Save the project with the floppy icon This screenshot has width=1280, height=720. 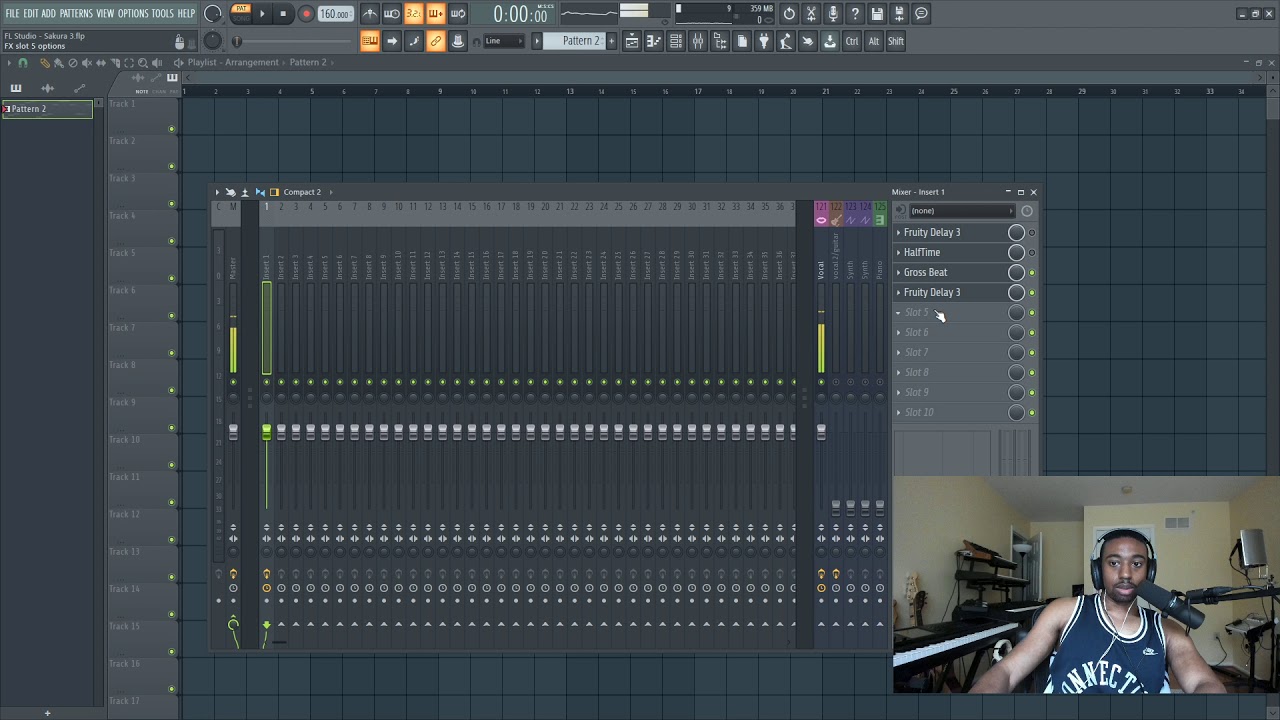877,14
